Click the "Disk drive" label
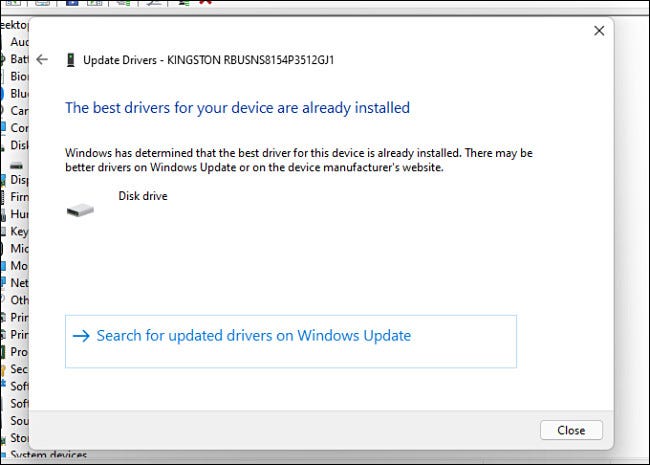650x465 pixels. click(x=143, y=196)
